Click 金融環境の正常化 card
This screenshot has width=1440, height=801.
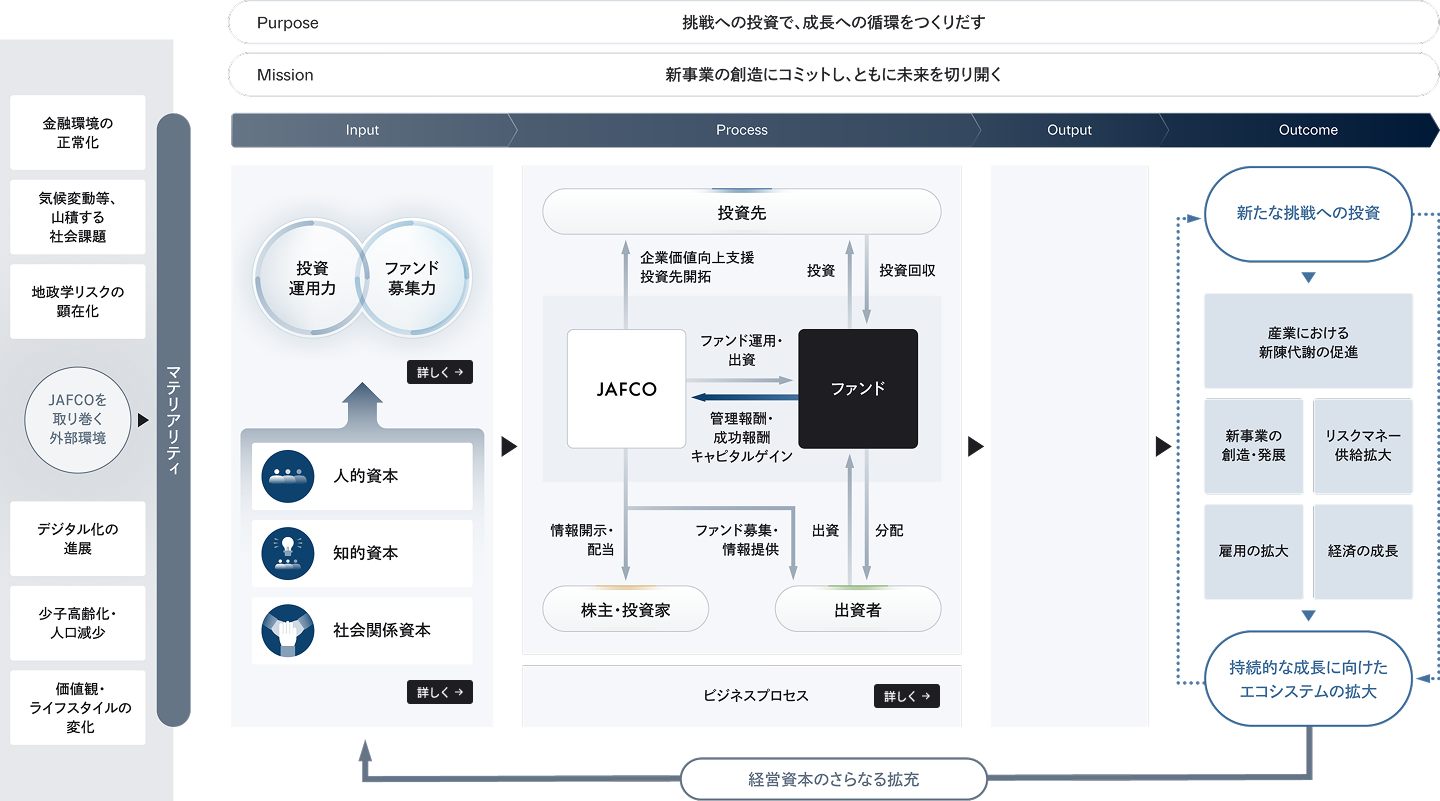coord(78,132)
